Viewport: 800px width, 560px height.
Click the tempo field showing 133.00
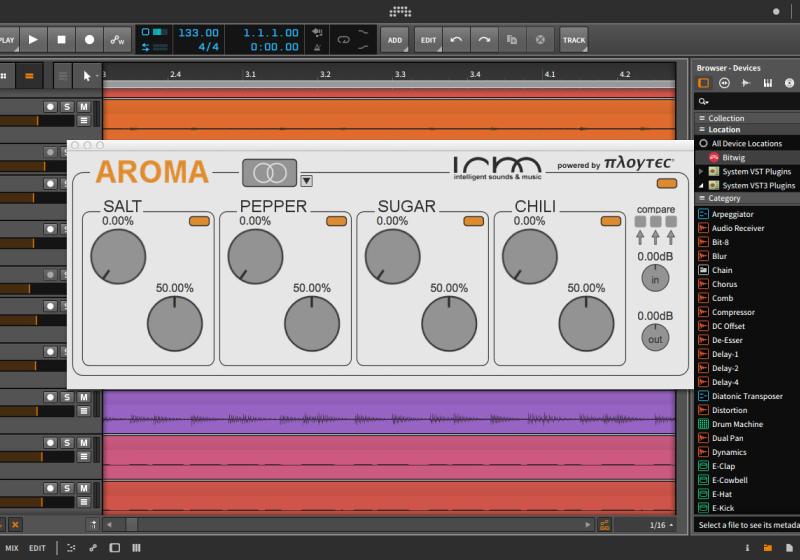click(x=198, y=33)
